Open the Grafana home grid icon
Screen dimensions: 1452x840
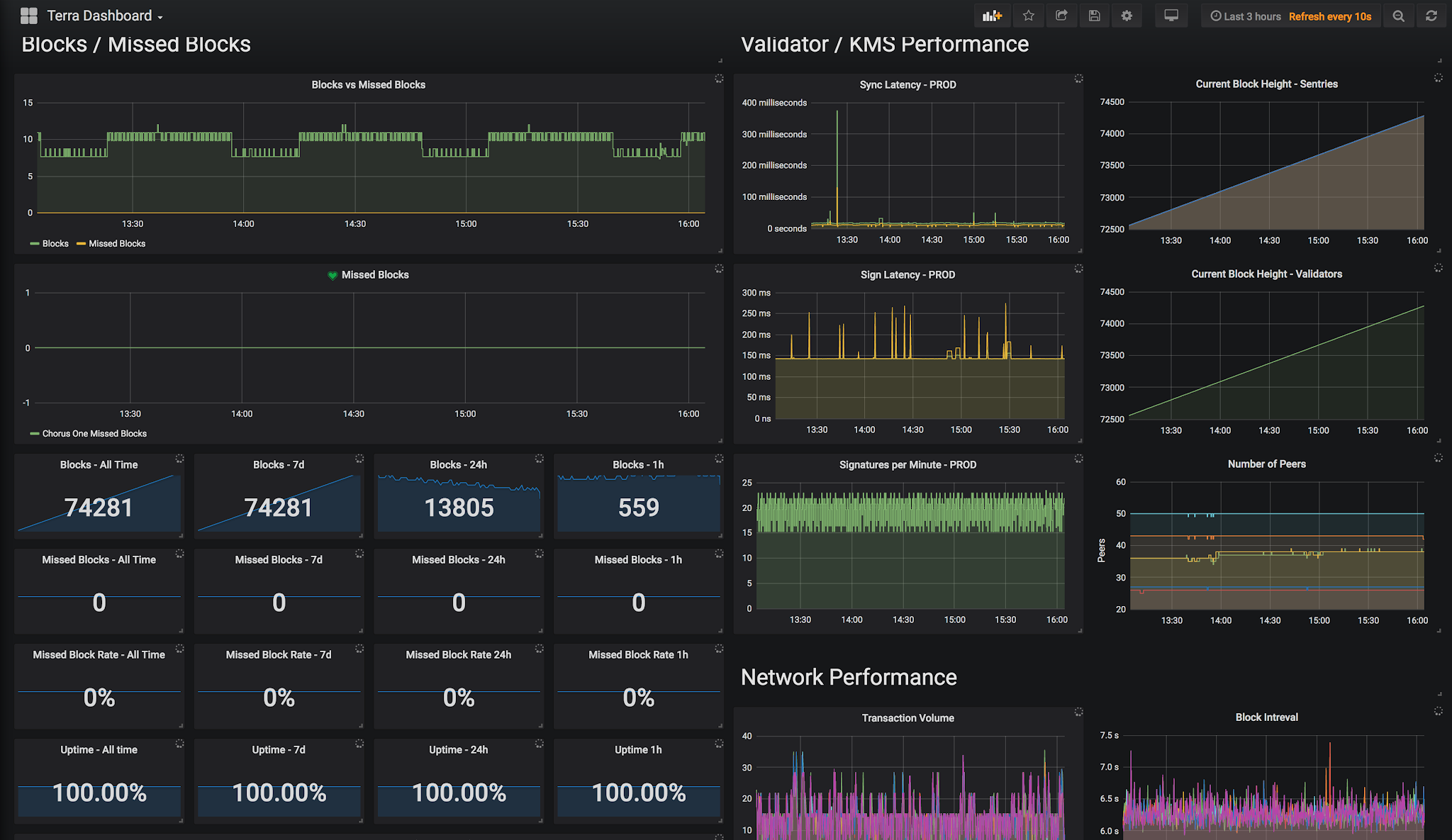[28, 16]
